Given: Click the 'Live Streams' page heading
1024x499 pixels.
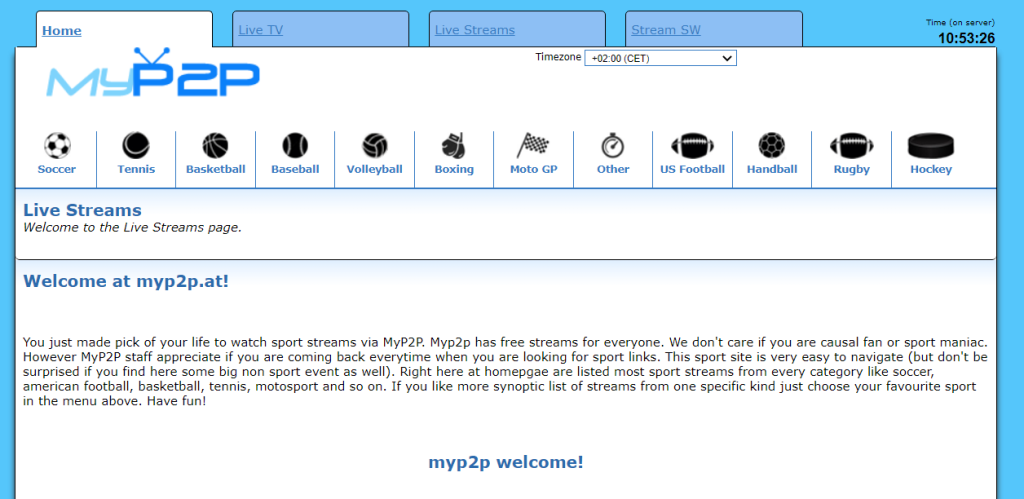Looking at the screenshot, I should point(82,210).
